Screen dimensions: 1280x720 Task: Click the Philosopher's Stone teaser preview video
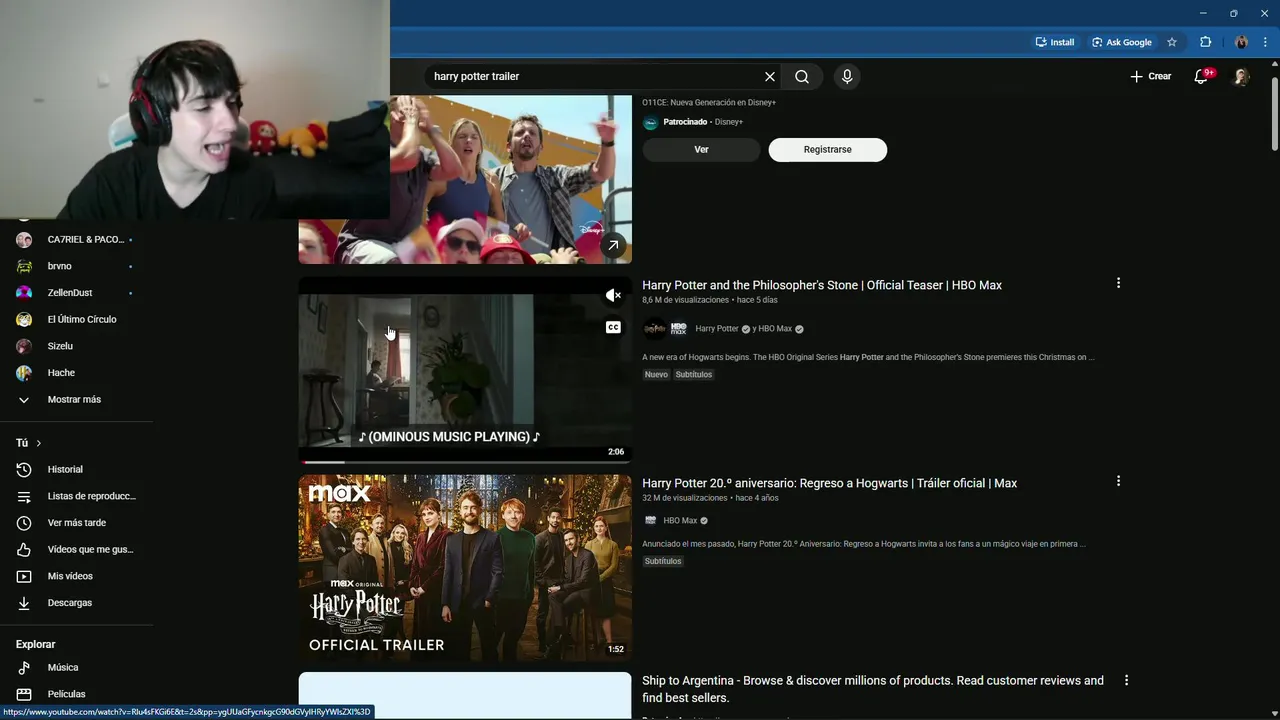(465, 370)
